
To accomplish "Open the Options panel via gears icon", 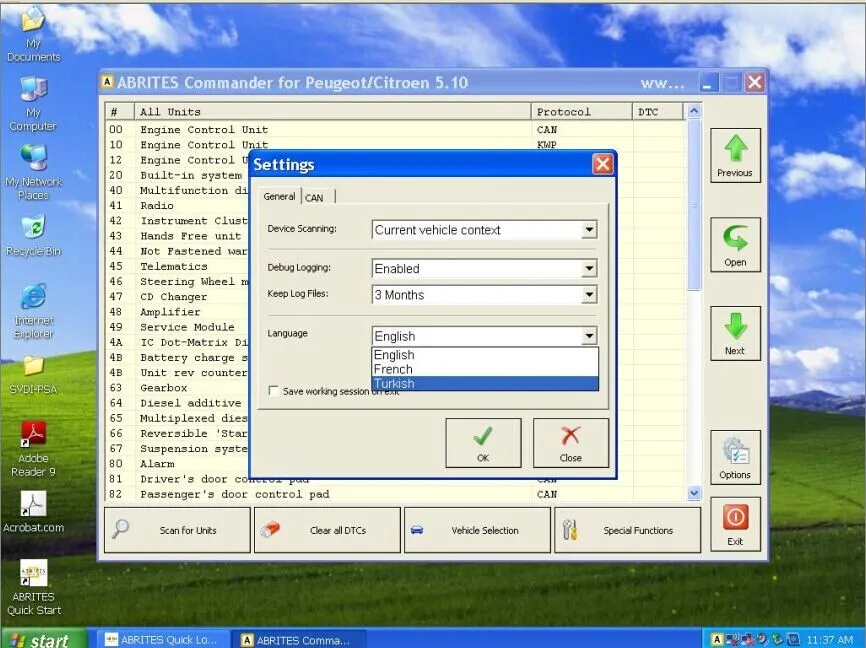I will coord(735,457).
